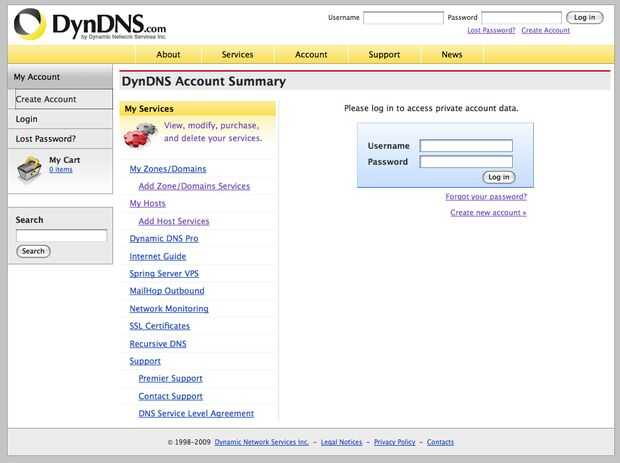The height and width of the screenshot is (463, 620).
Task: Open the My Hosts link
Action: [147, 203]
